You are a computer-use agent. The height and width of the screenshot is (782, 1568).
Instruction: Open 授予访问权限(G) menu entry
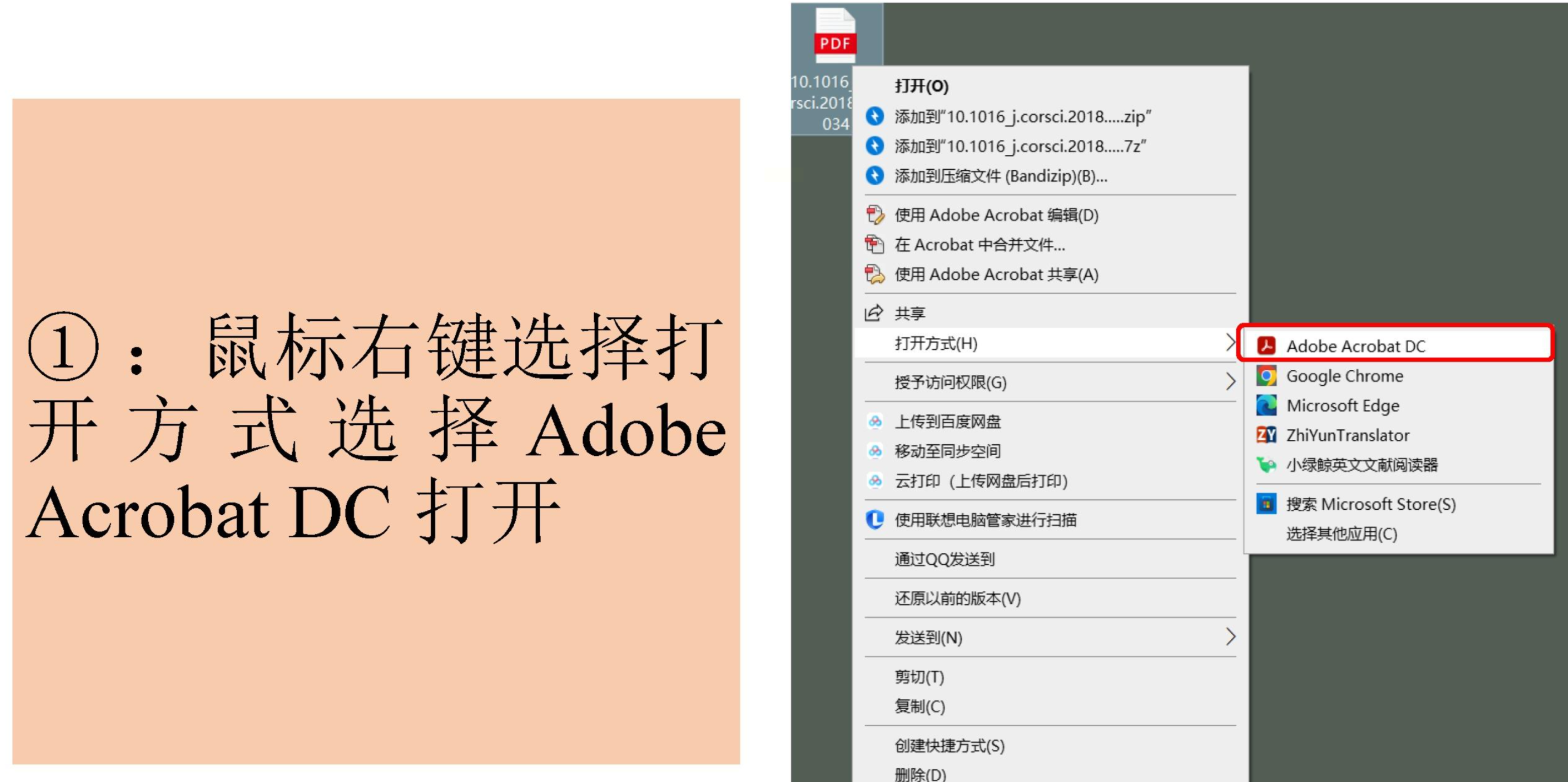pos(1051,382)
